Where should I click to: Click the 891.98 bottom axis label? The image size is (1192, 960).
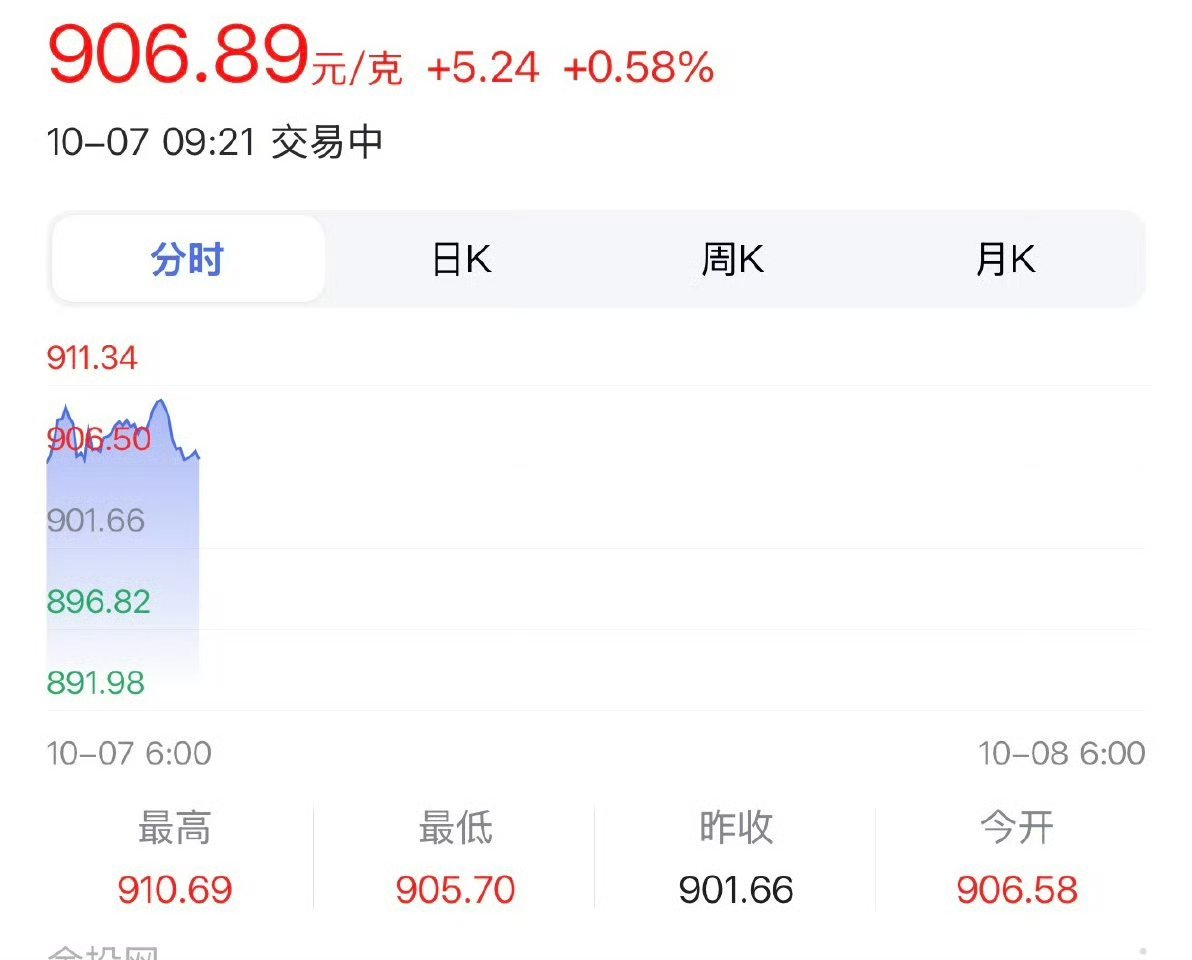click(x=96, y=683)
